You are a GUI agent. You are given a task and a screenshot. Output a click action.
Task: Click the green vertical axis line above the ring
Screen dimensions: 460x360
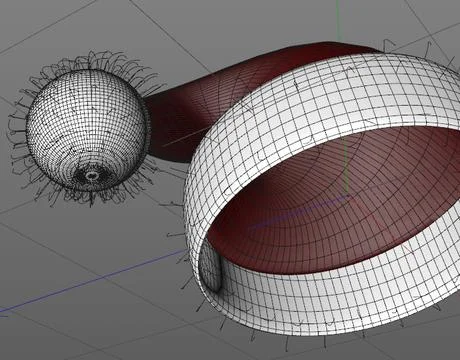click(x=339, y=20)
